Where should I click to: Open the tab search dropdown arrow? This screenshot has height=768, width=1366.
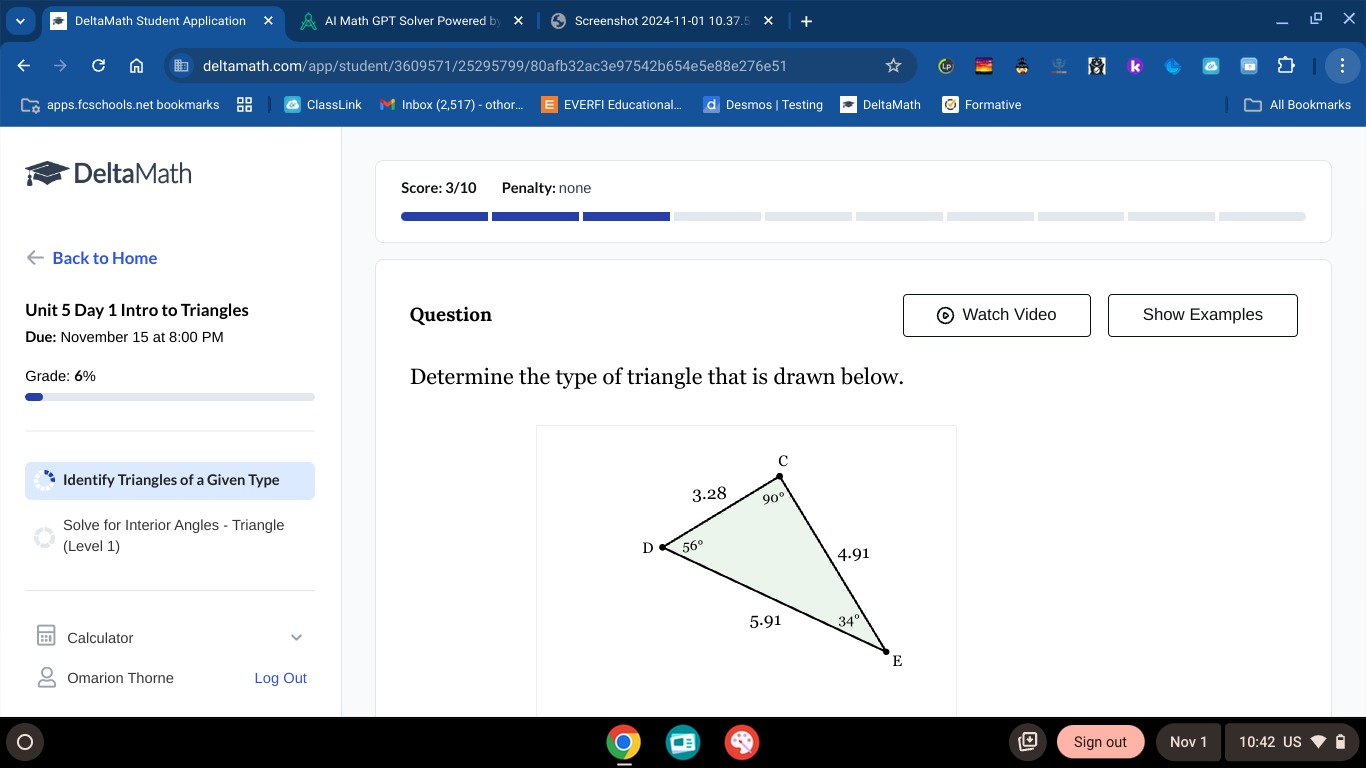tap(19, 21)
